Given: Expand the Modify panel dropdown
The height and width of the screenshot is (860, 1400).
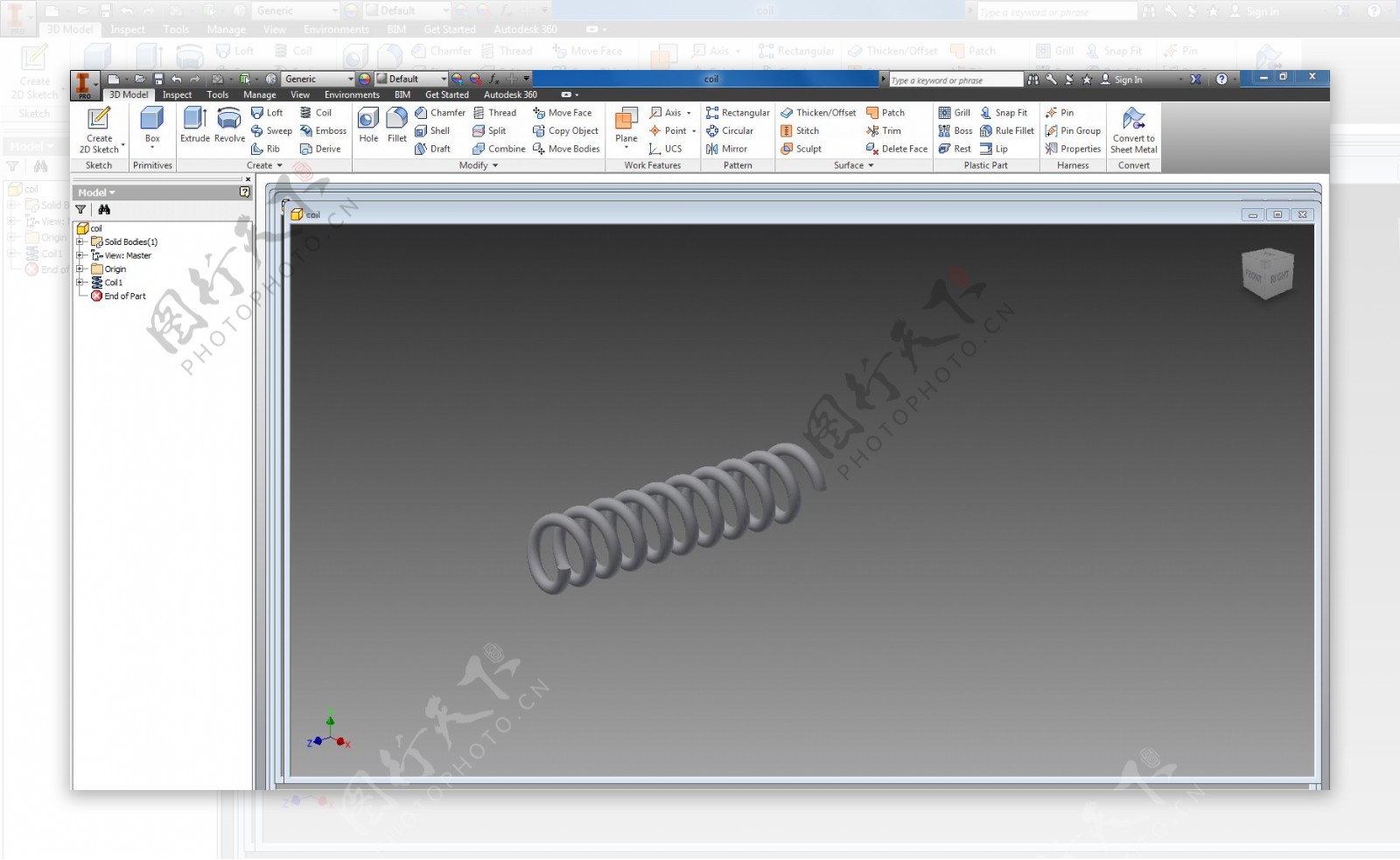Looking at the screenshot, I should [x=479, y=165].
